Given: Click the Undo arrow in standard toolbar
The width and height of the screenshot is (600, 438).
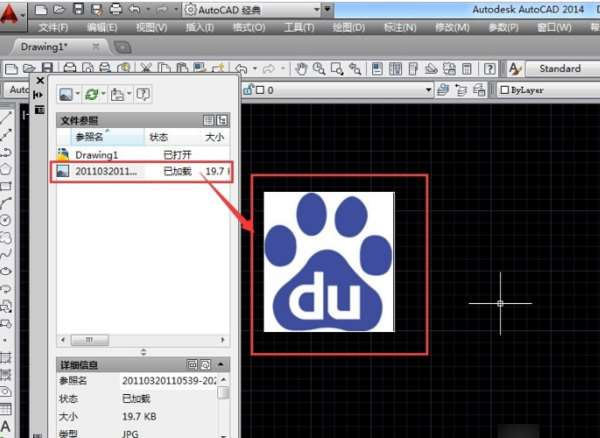Looking at the screenshot, I should (x=241, y=69).
